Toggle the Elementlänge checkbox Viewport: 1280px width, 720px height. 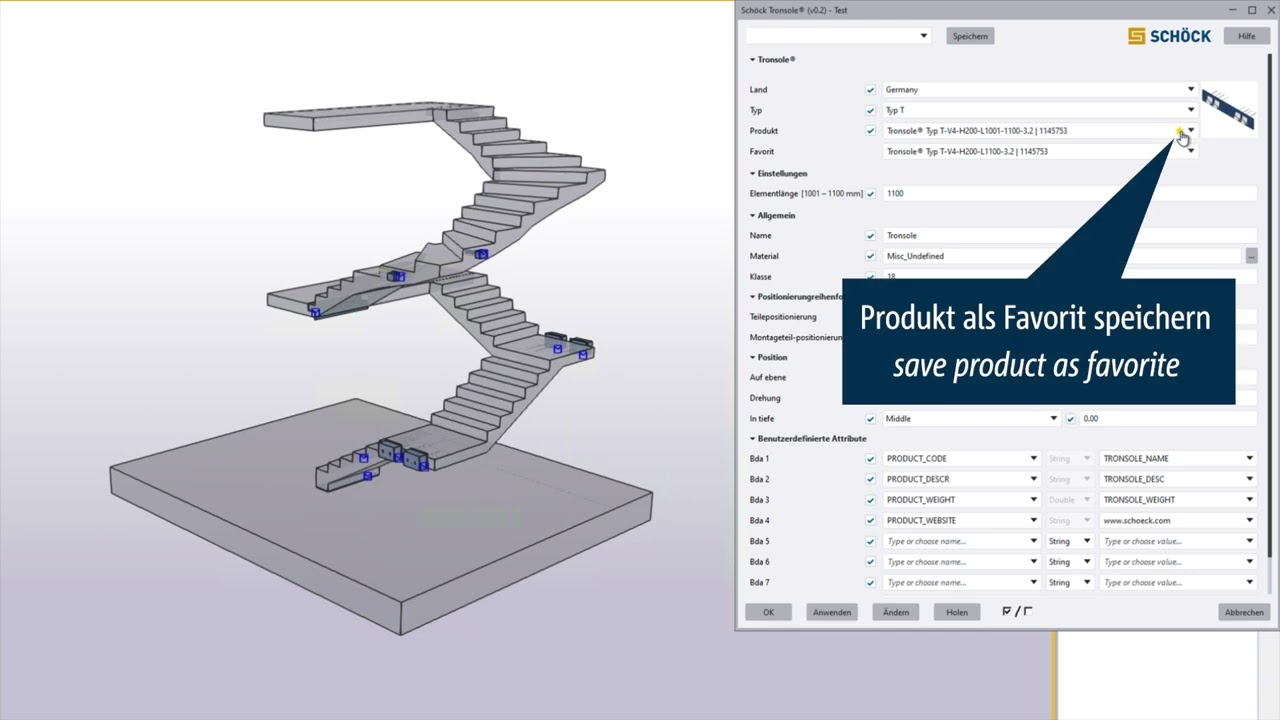[x=870, y=194]
